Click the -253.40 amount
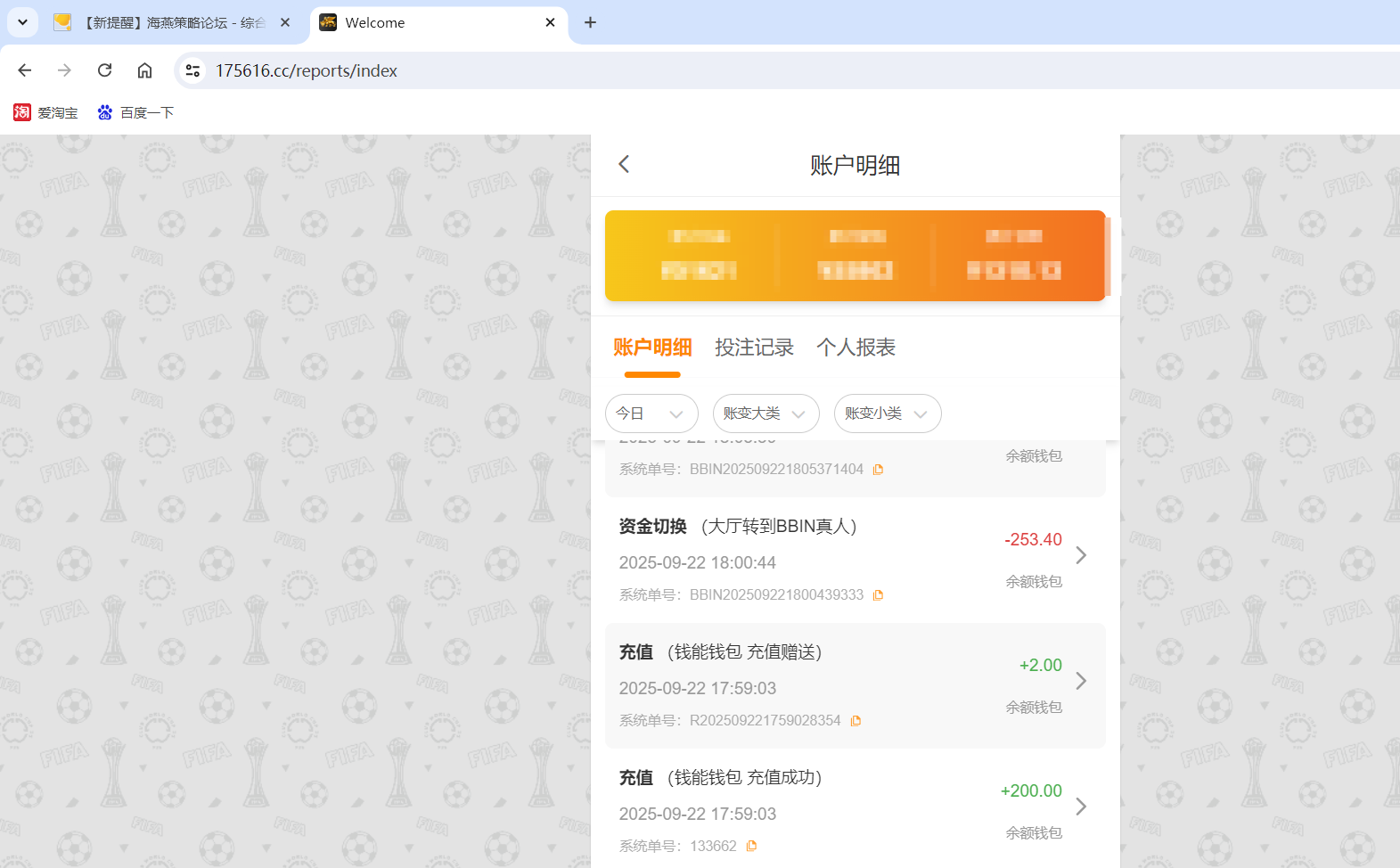This screenshot has height=868, width=1400. click(x=1033, y=540)
